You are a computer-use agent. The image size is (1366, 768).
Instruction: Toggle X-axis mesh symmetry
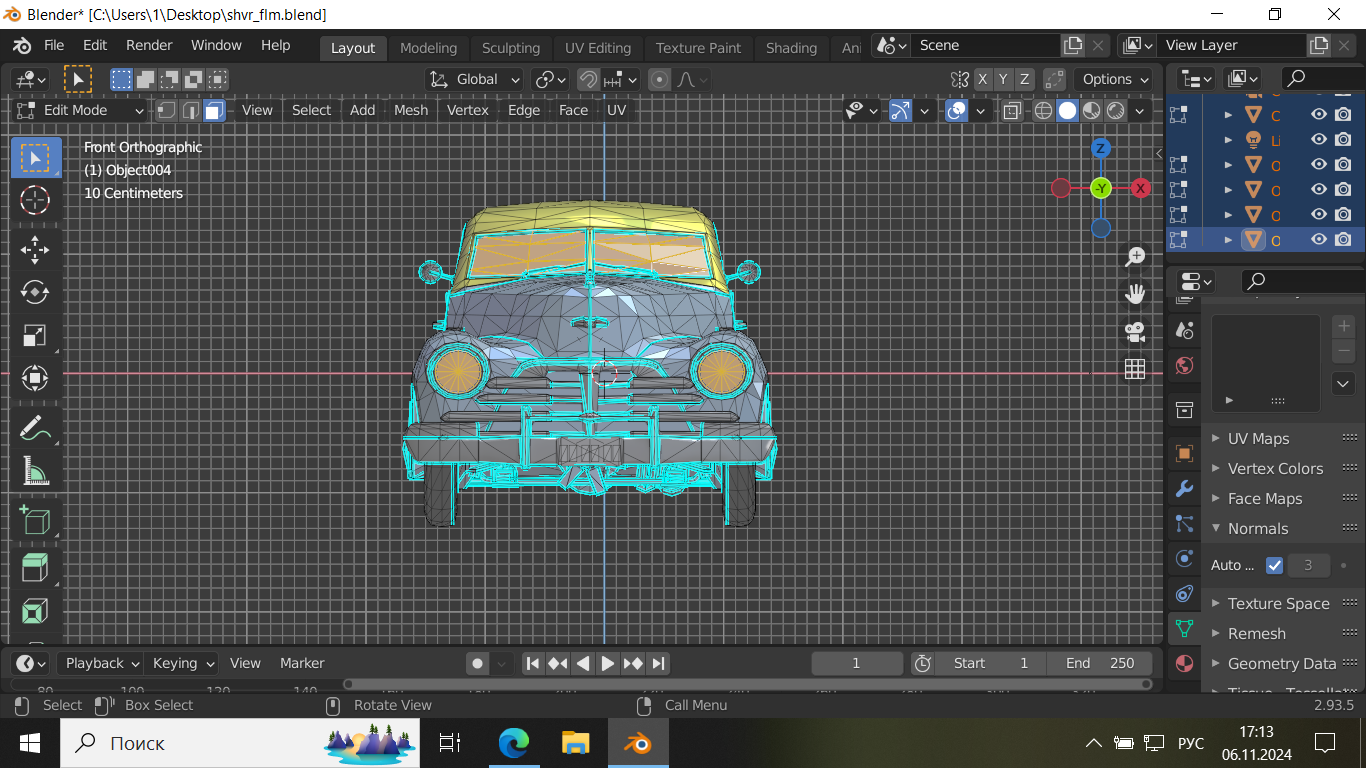point(982,79)
